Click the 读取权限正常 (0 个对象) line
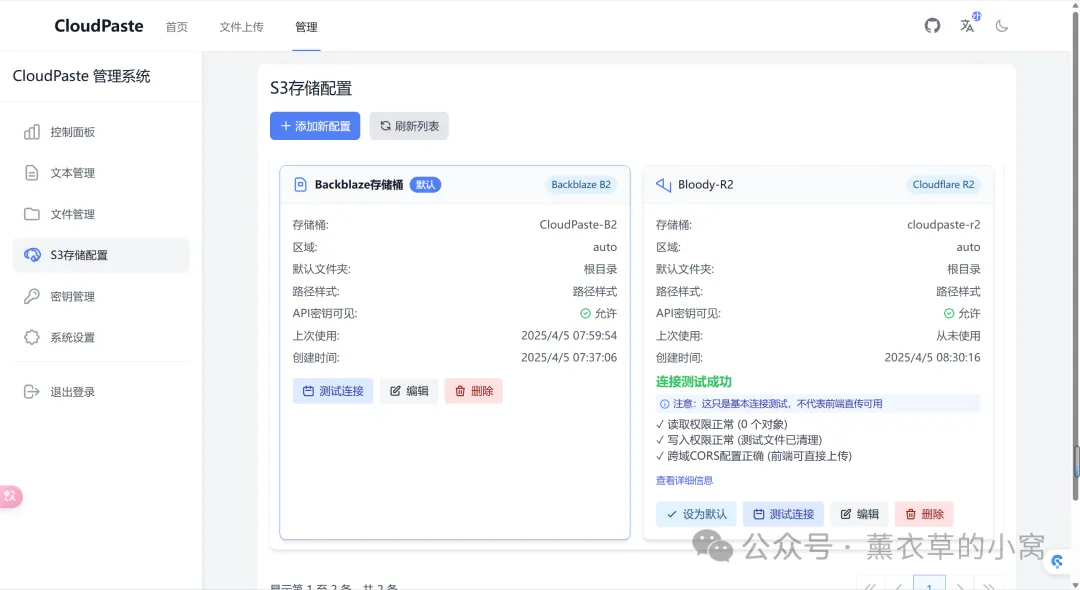This screenshot has height=590, width=1080. [722, 424]
